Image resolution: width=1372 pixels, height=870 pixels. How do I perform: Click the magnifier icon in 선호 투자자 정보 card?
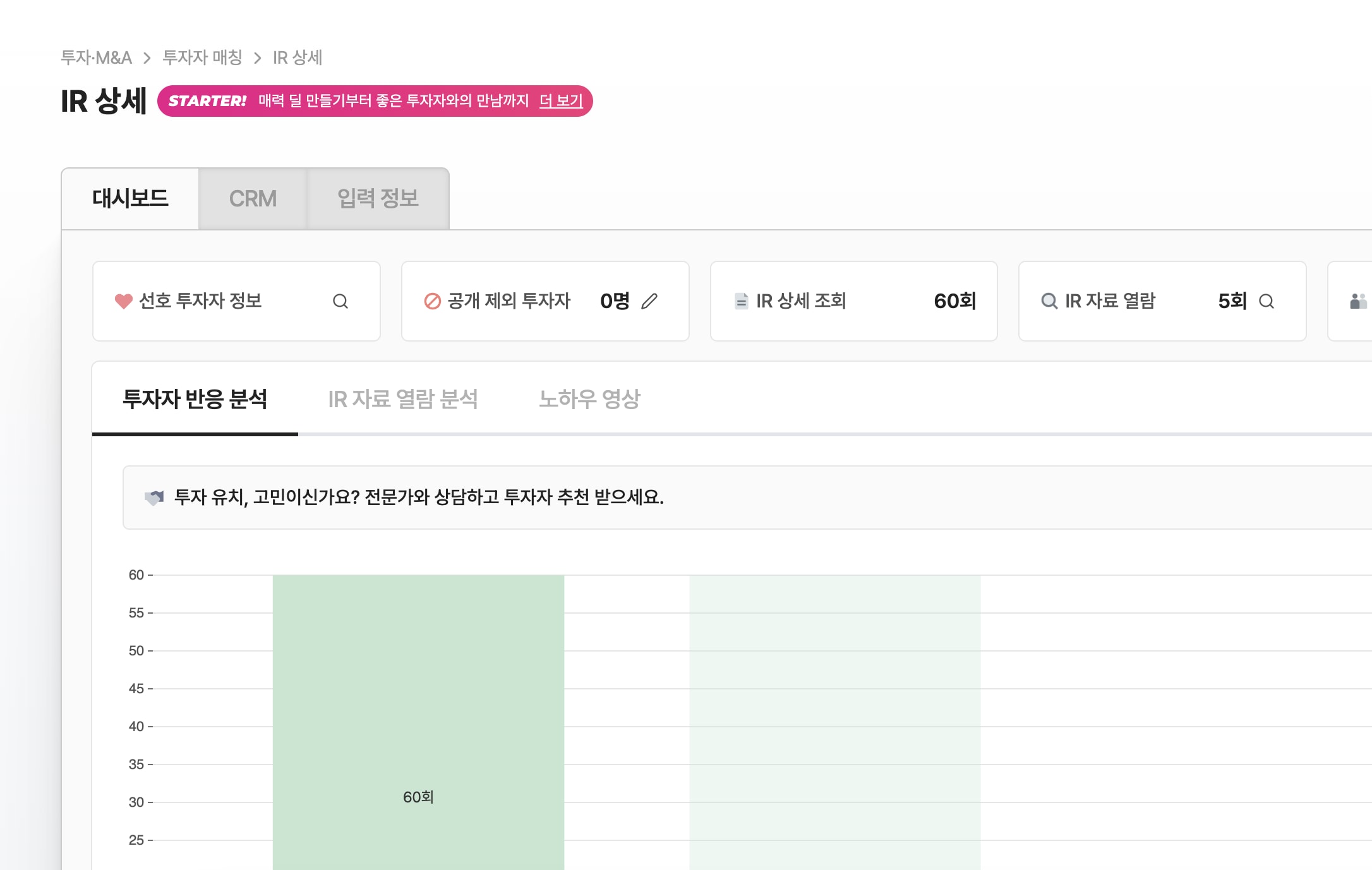point(340,301)
